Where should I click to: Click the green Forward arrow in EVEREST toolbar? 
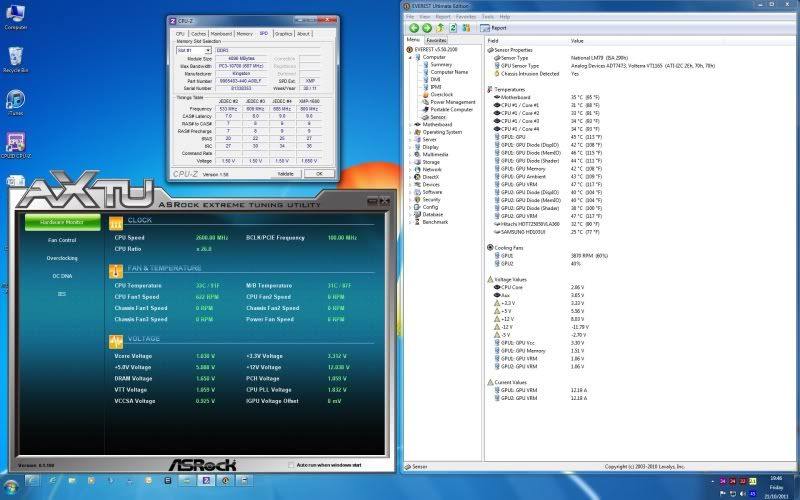tap(427, 28)
